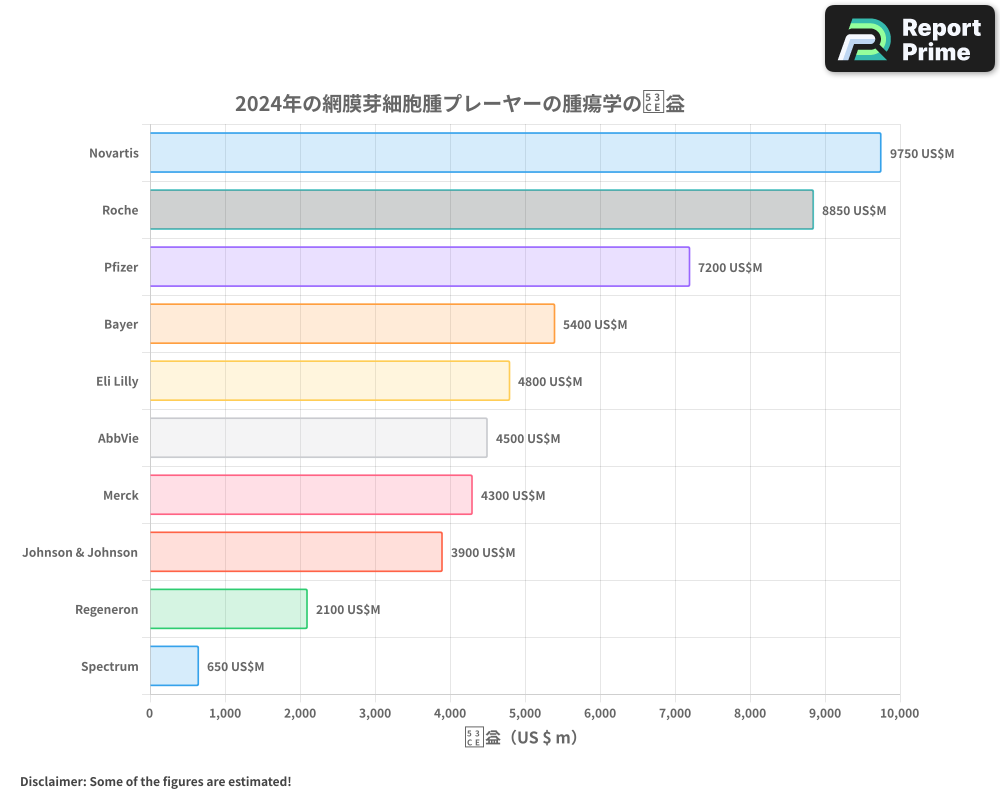Select the Pfizer bar
The height and width of the screenshot is (800, 1000).
click(420, 267)
